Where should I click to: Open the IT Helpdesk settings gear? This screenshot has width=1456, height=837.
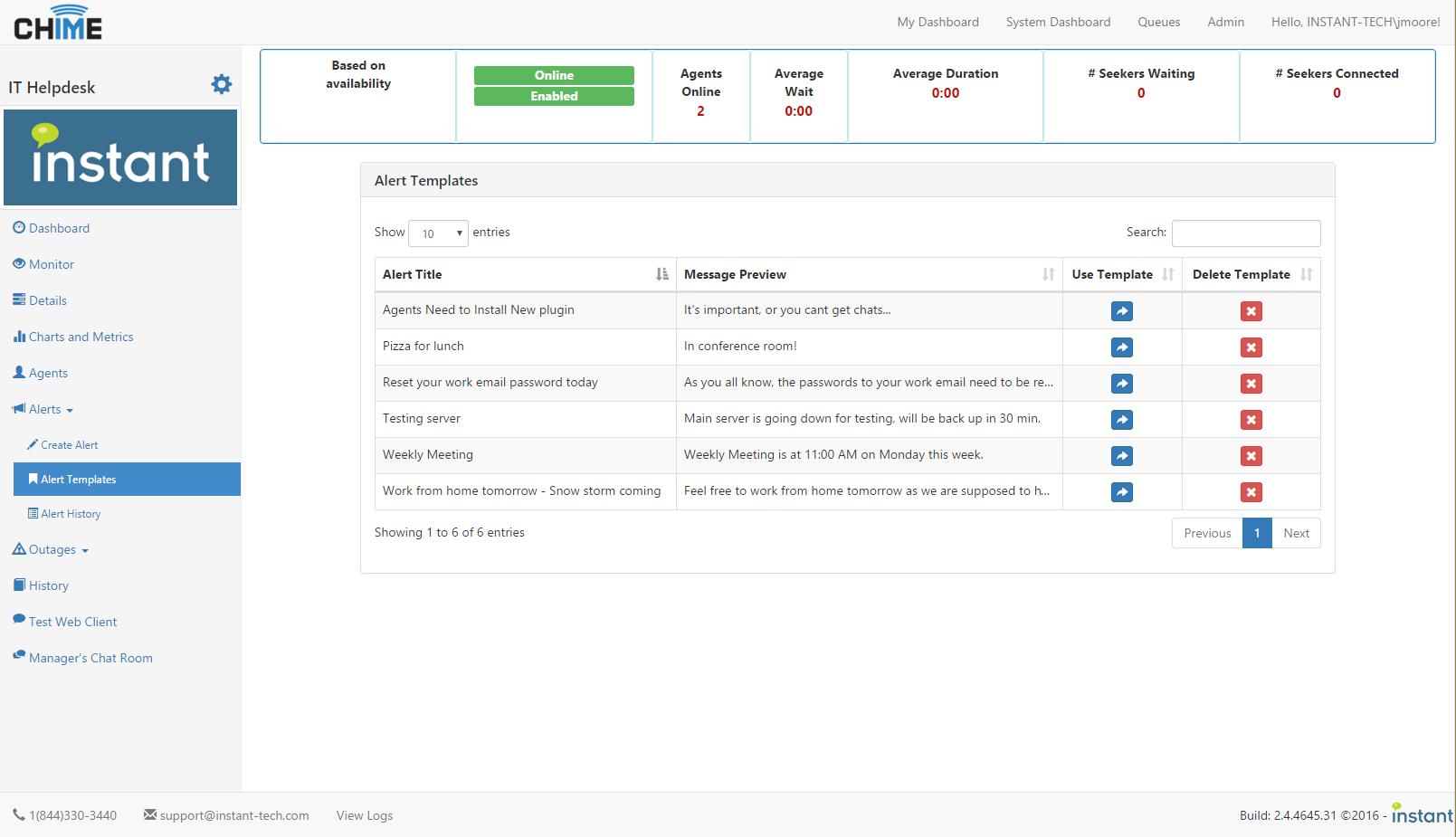pos(222,84)
